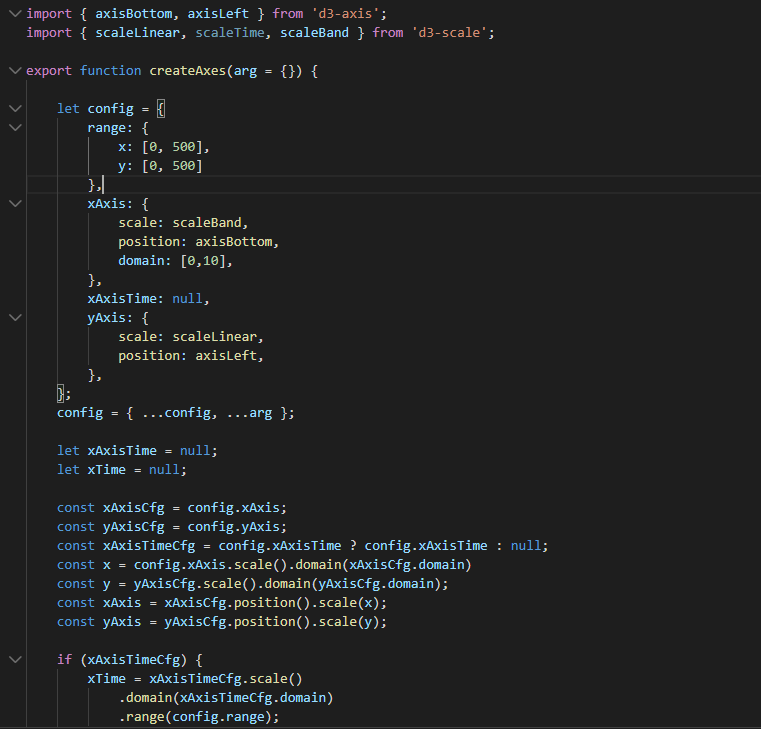The image size is (761, 729).
Task: Collapse the 'xAxis: {' block chevron
Action: tap(16, 204)
